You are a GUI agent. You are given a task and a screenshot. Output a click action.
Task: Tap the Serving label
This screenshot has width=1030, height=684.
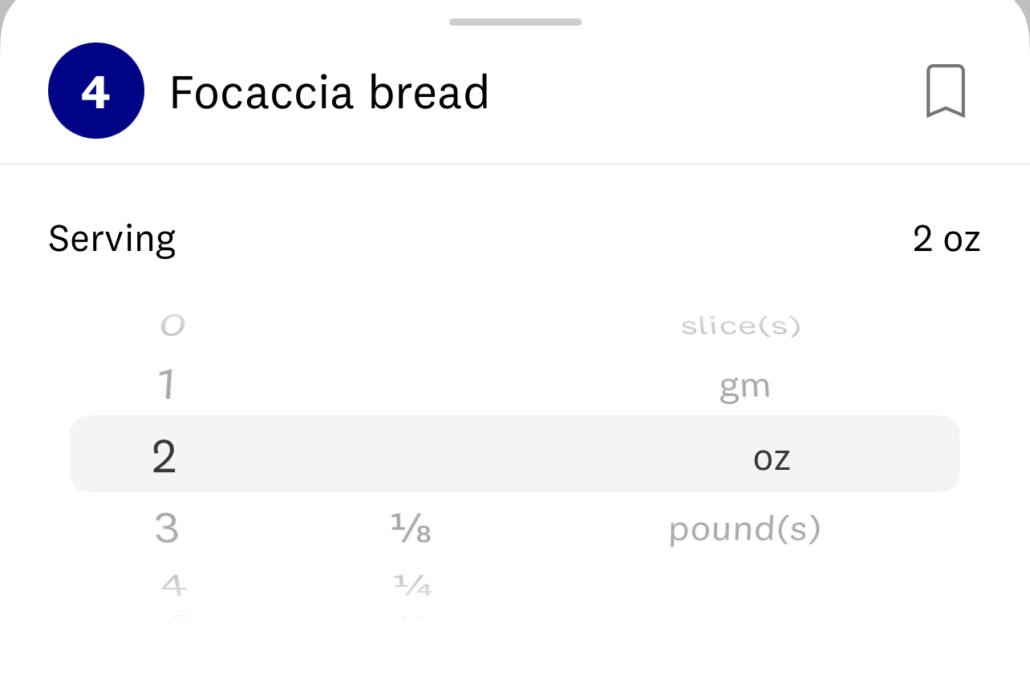pos(112,238)
